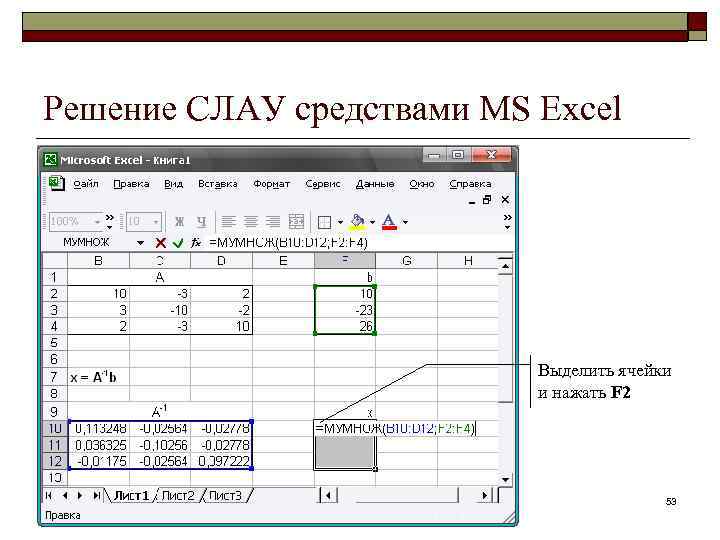
Task: Open fill color dropdown arrow
Action: click(372, 222)
